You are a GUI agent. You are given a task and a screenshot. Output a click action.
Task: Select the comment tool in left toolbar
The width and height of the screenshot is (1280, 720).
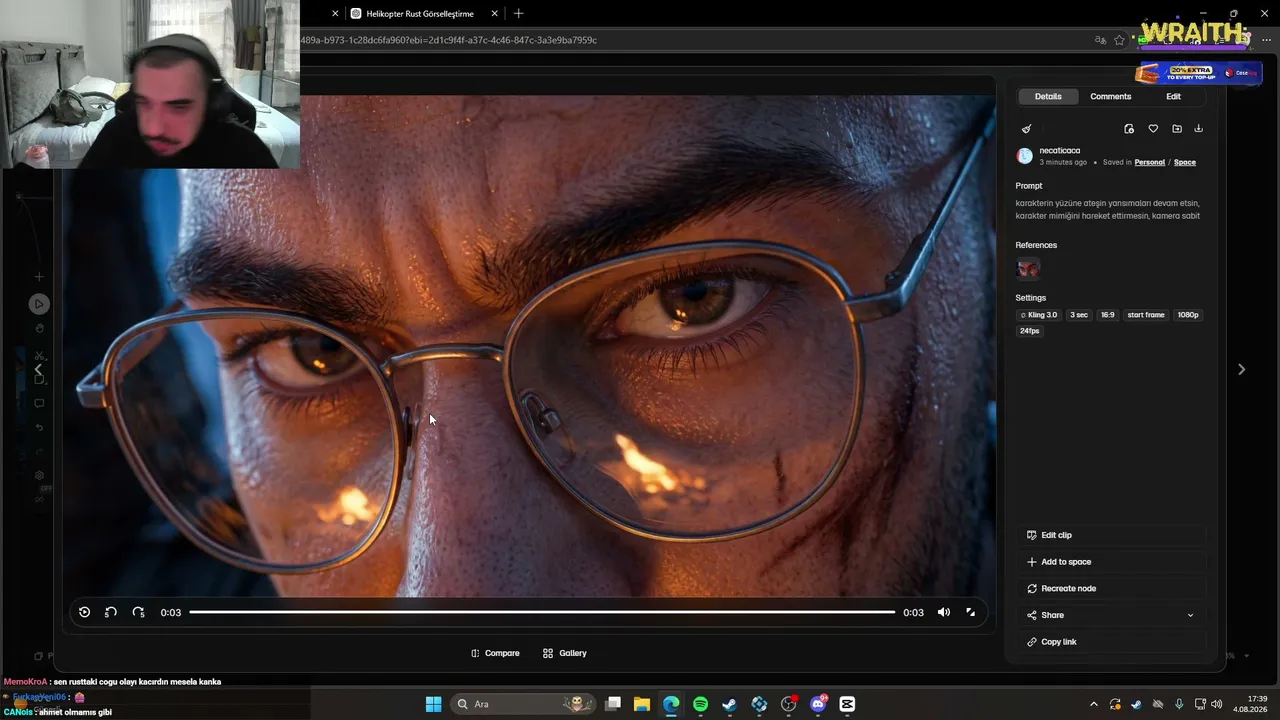(39, 404)
